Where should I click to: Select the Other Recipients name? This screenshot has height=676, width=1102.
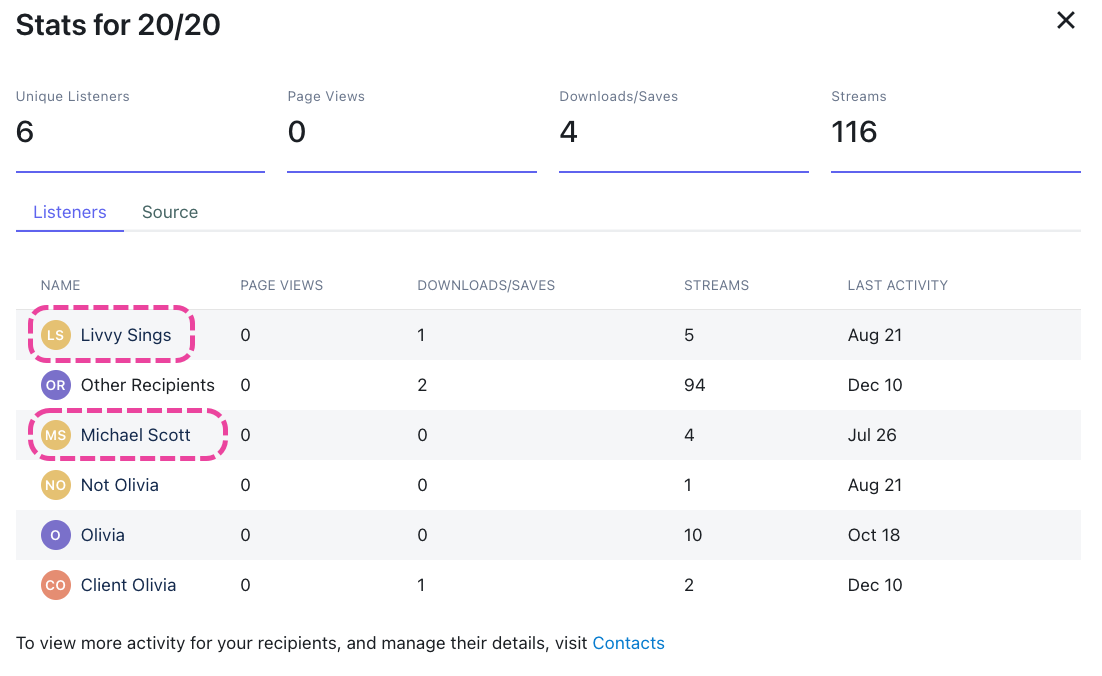[148, 385]
